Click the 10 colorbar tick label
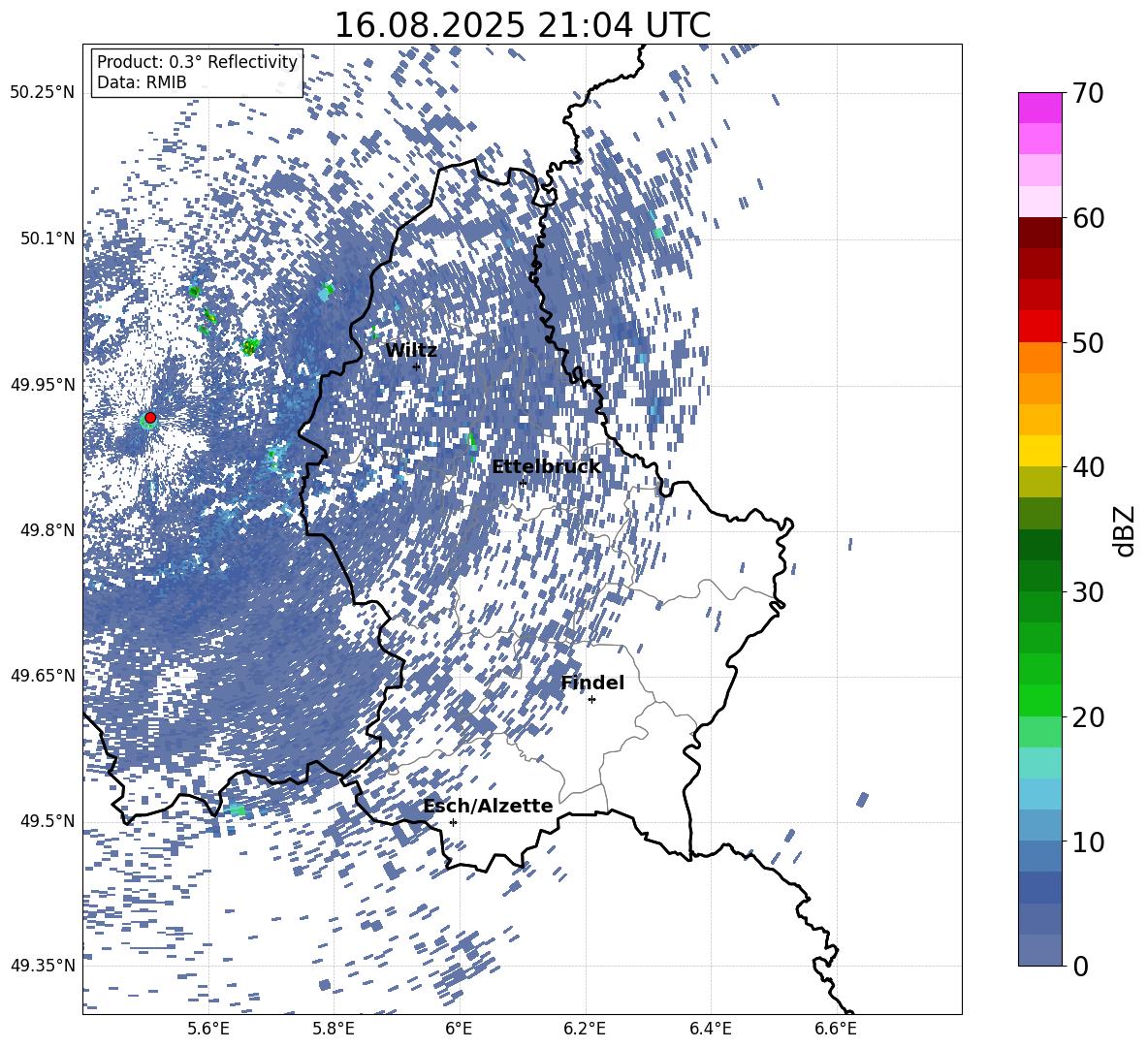The image size is (1148, 1048). coord(1088,842)
